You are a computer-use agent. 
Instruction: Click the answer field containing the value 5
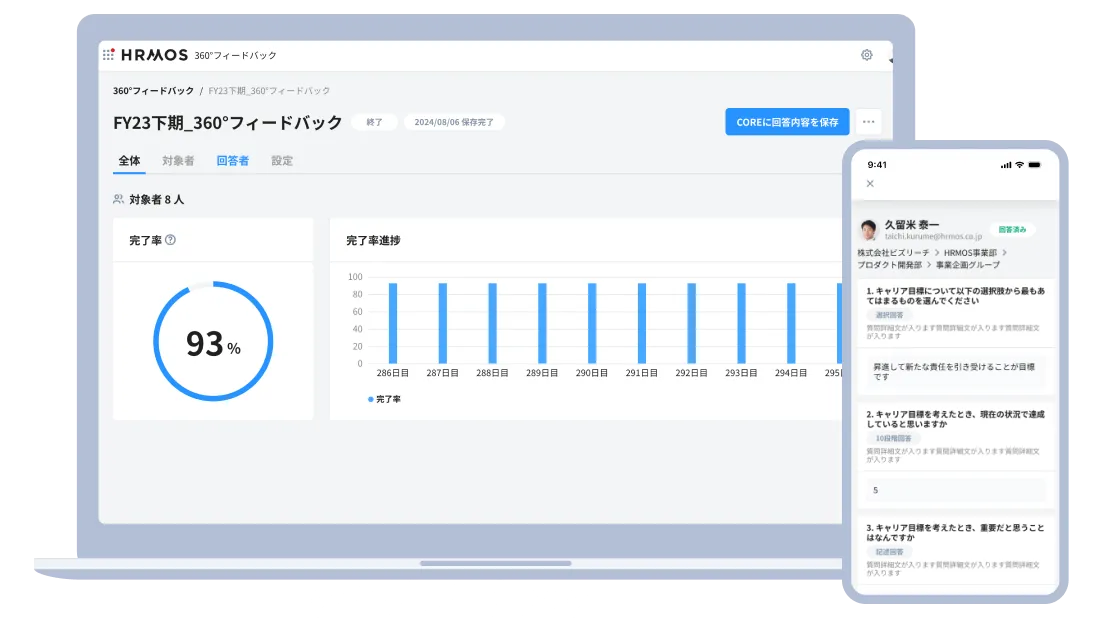[x=955, y=489]
